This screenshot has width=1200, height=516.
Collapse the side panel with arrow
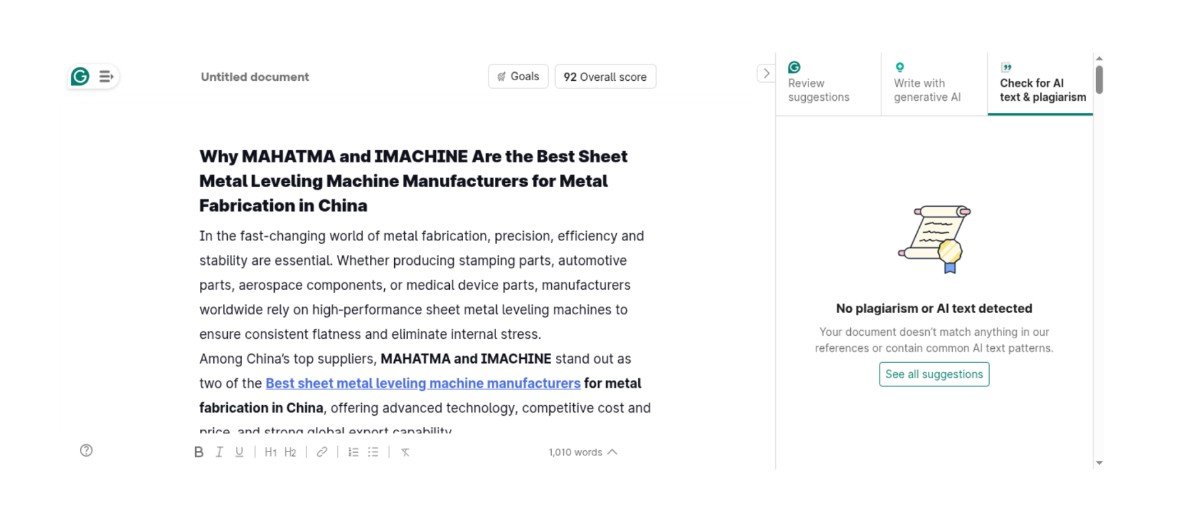pos(766,73)
